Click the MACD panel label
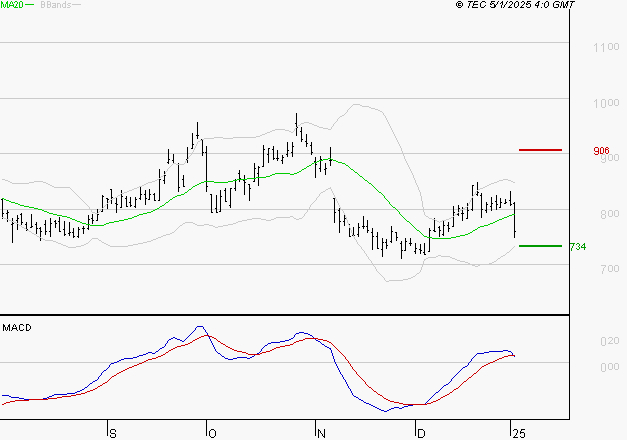627x440 pixels. coord(17,328)
